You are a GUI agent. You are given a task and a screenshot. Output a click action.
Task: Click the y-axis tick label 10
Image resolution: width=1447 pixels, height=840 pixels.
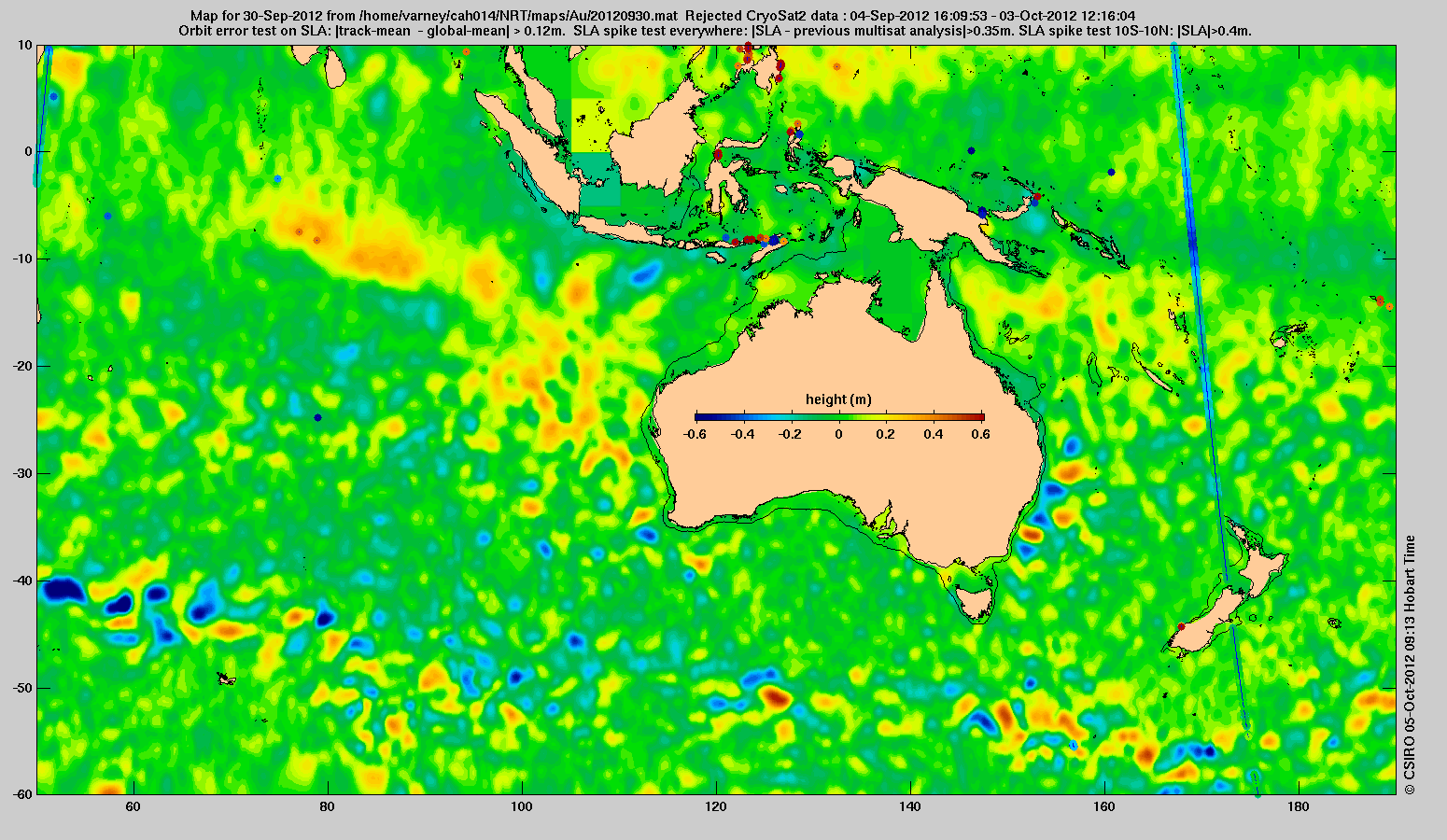point(25,45)
